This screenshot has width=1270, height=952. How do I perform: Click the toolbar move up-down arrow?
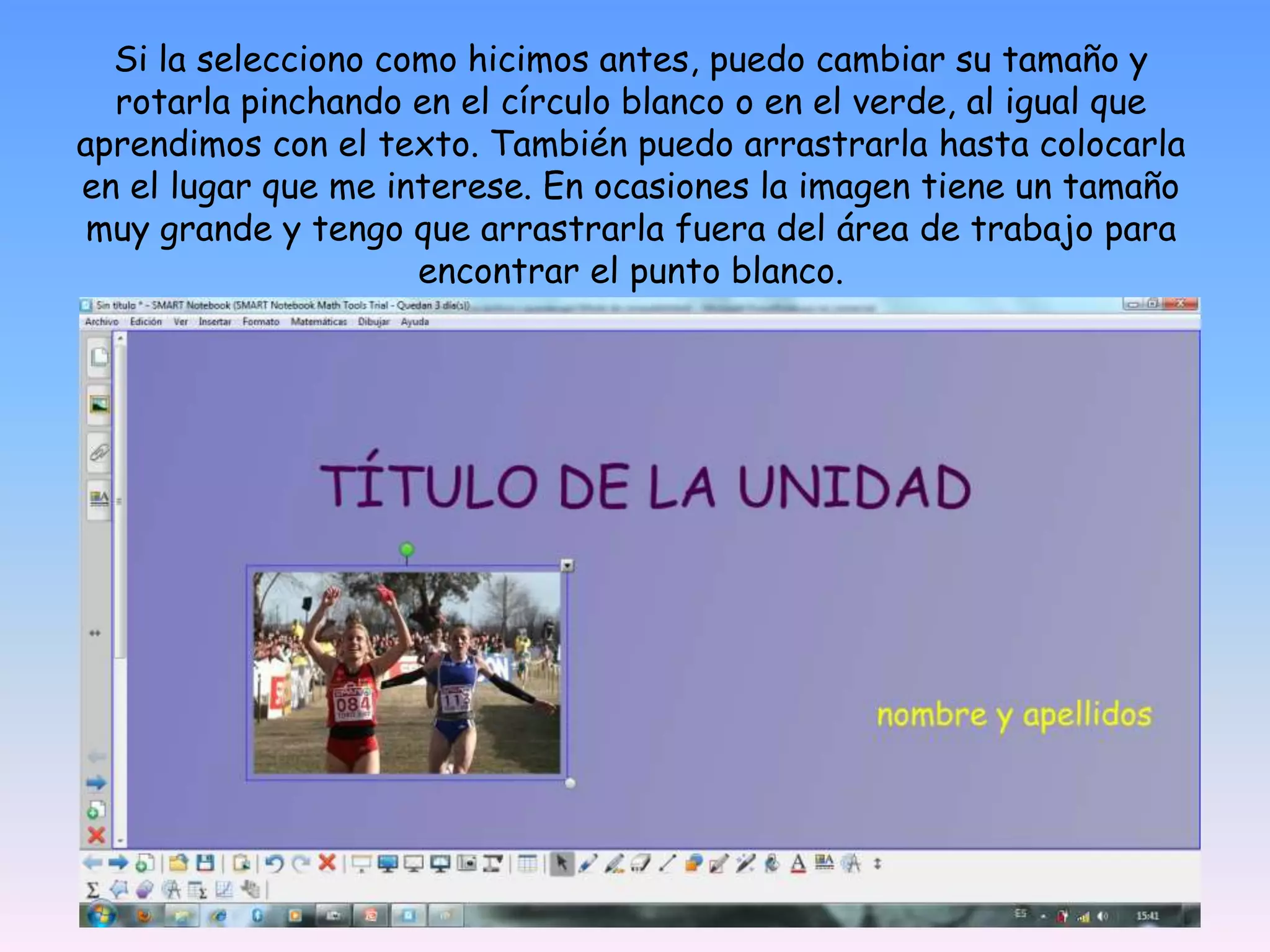pos(877,863)
